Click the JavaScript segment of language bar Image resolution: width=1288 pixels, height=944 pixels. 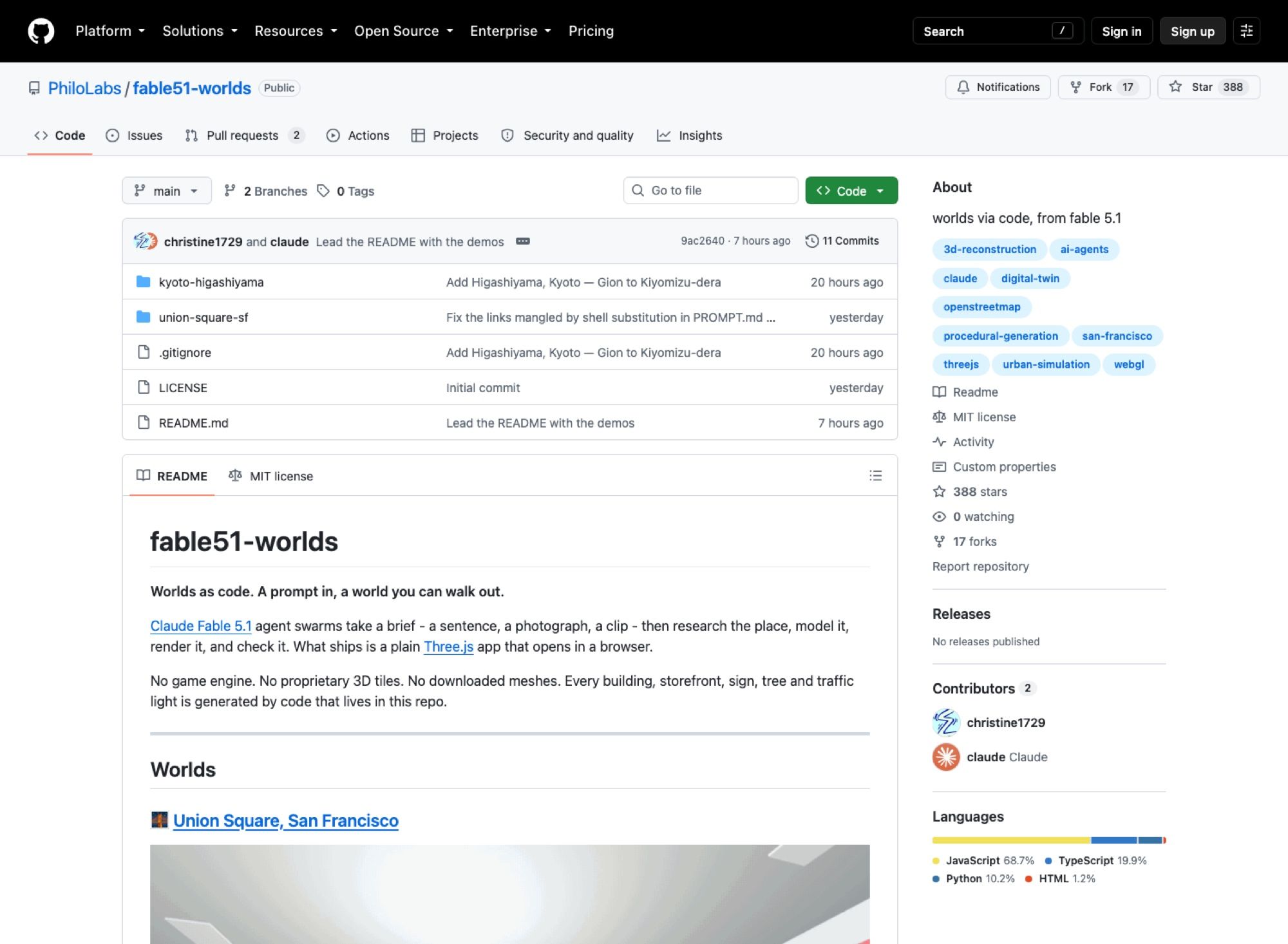[x=1011, y=840]
